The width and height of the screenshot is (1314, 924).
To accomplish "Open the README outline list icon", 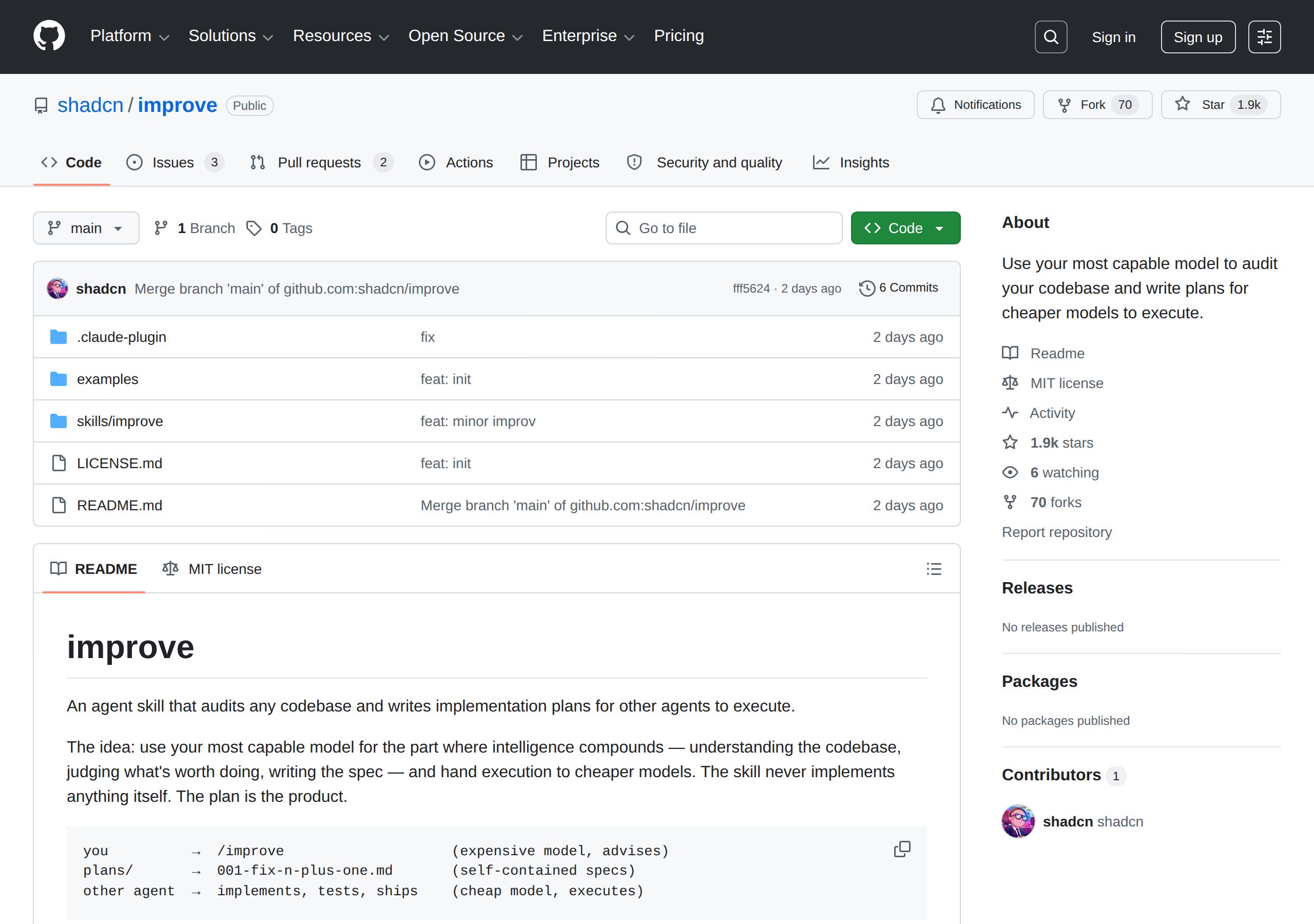I will 934,569.
